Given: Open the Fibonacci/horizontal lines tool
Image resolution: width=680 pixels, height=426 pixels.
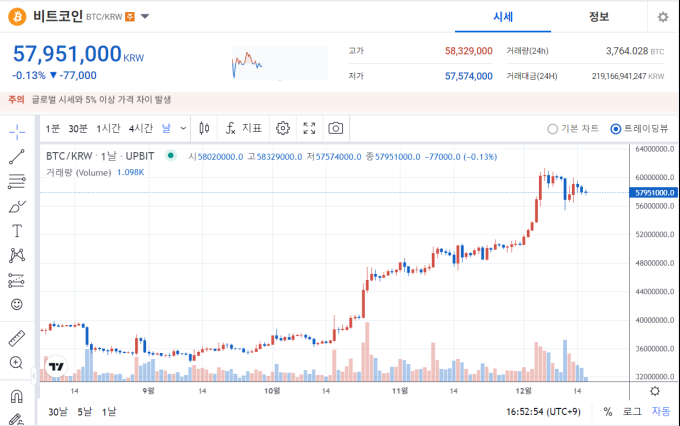Looking at the screenshot, I should pos(17,181).
